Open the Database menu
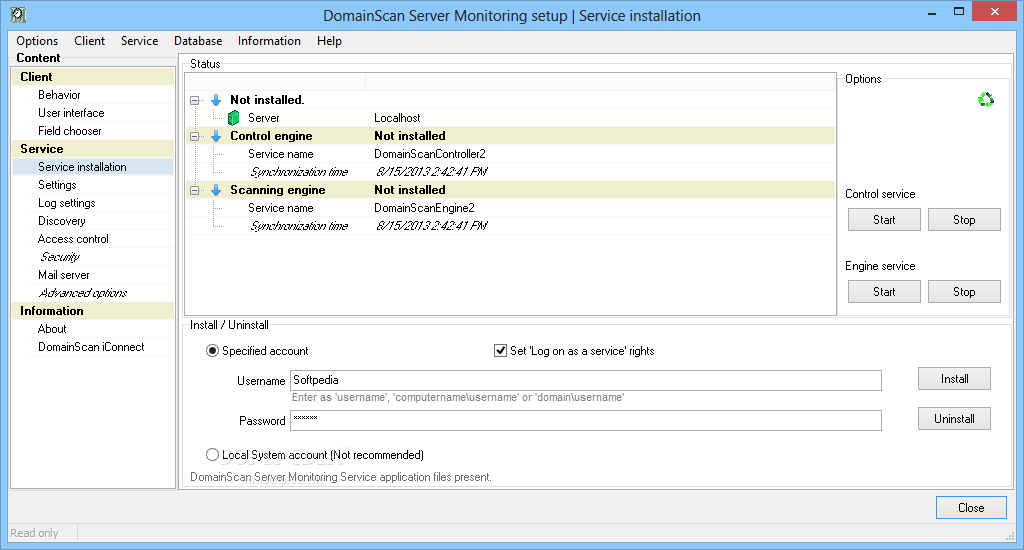 pyautogui.click(x=198, y=40)
